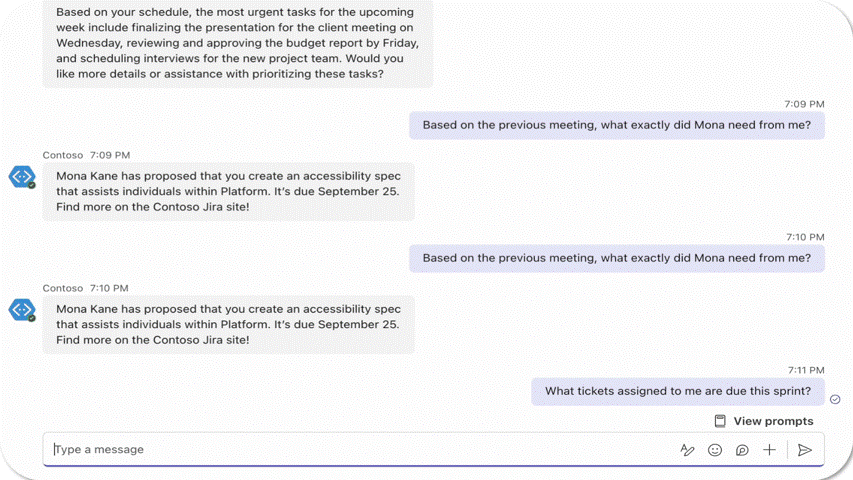Click the prompt book icon beside View prompts
853x480 pixels.
pyautogui.click(x=720, y=421)
